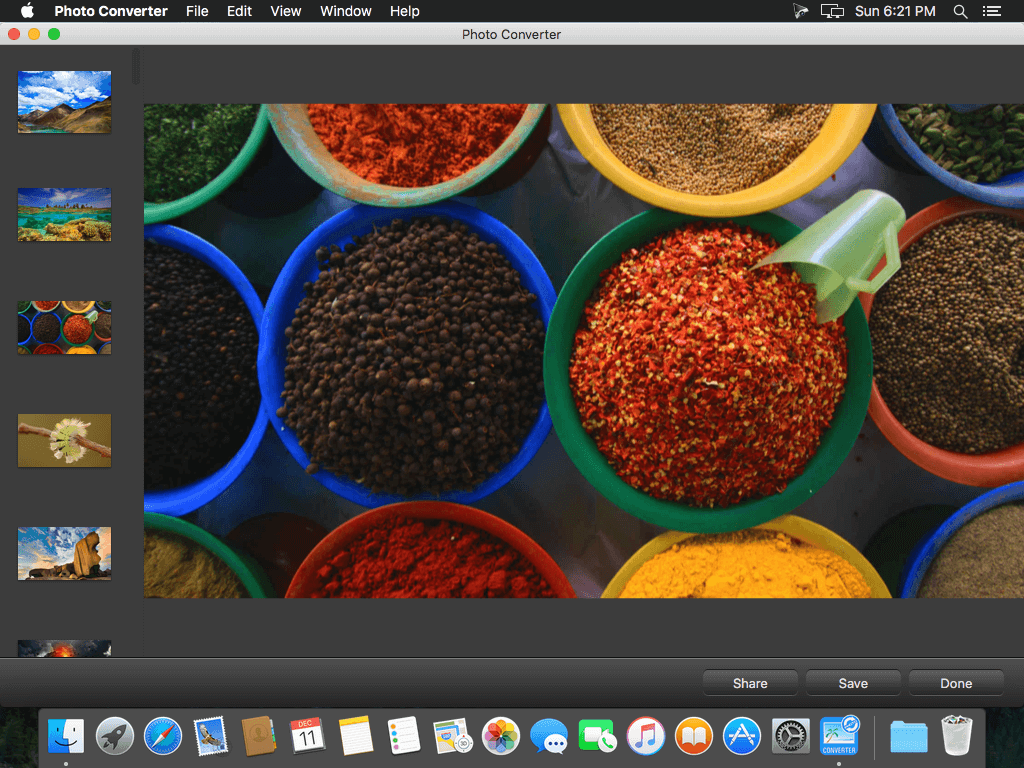Open the Edit menu
The height and width of the screenshot is (768, 1024).
click(239, 11)
